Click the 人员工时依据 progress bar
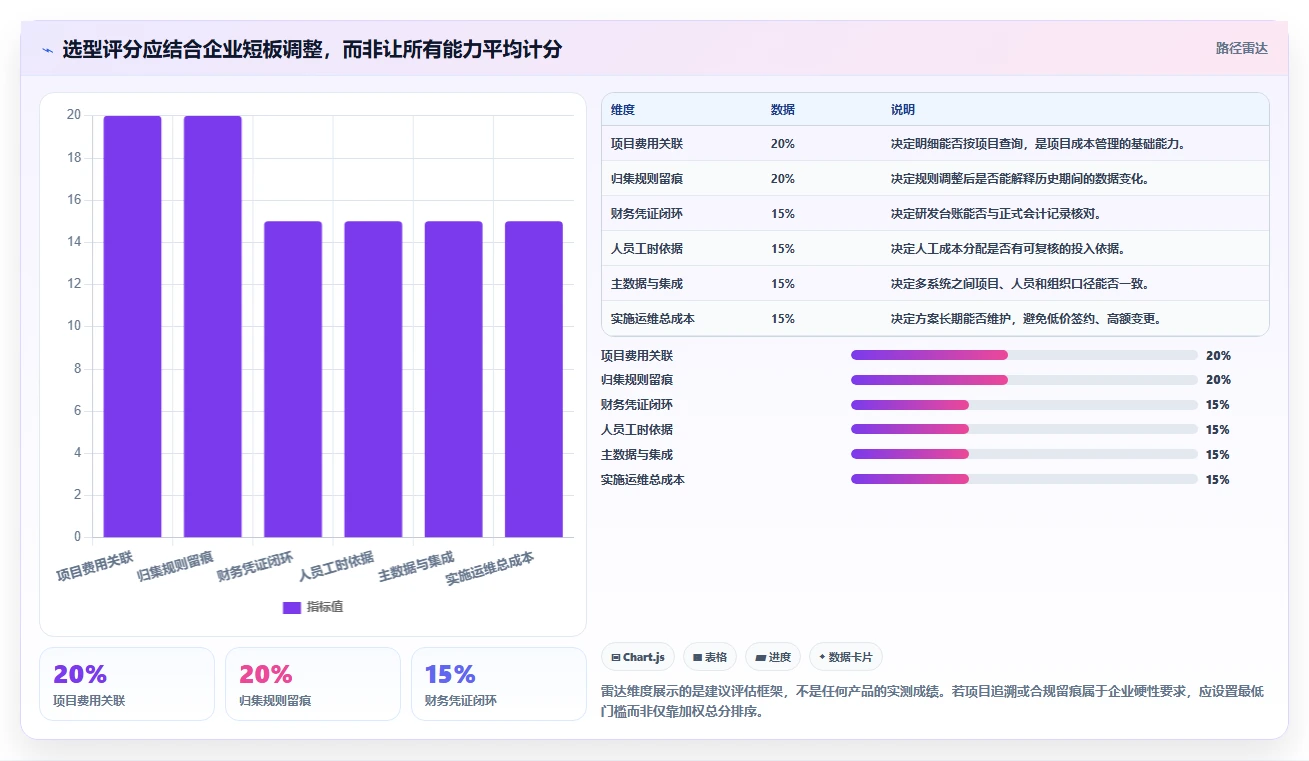Viewport: 1309px width, 761px height. (x=1024, y=430)
